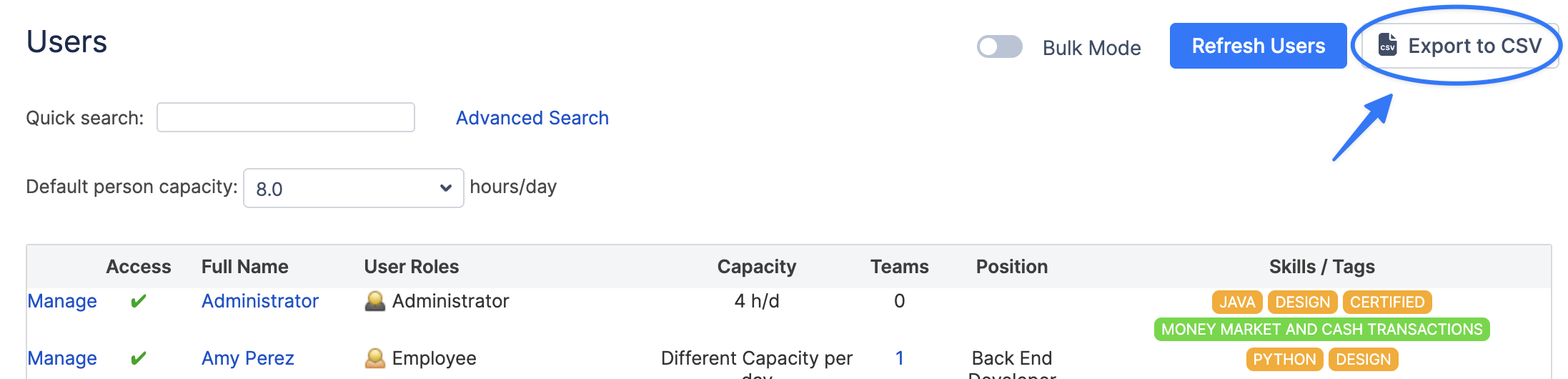Open Administrator's full name profile link

coord(260,301)
